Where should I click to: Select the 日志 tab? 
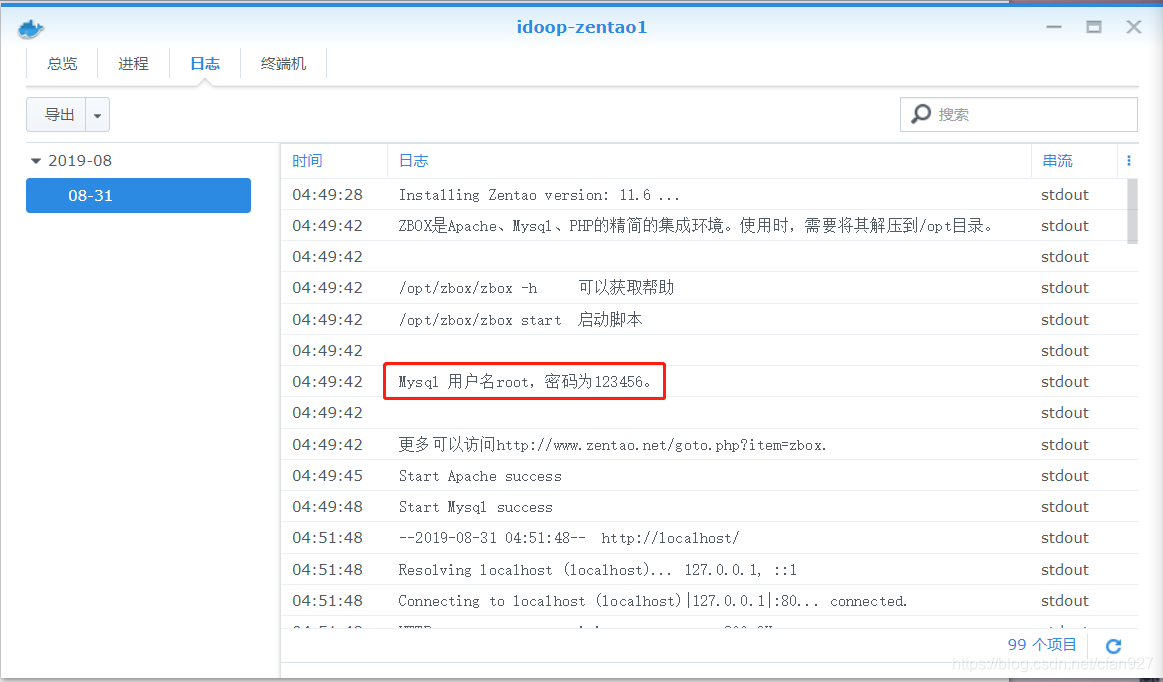pyautogui.click(x=205, y=64)
